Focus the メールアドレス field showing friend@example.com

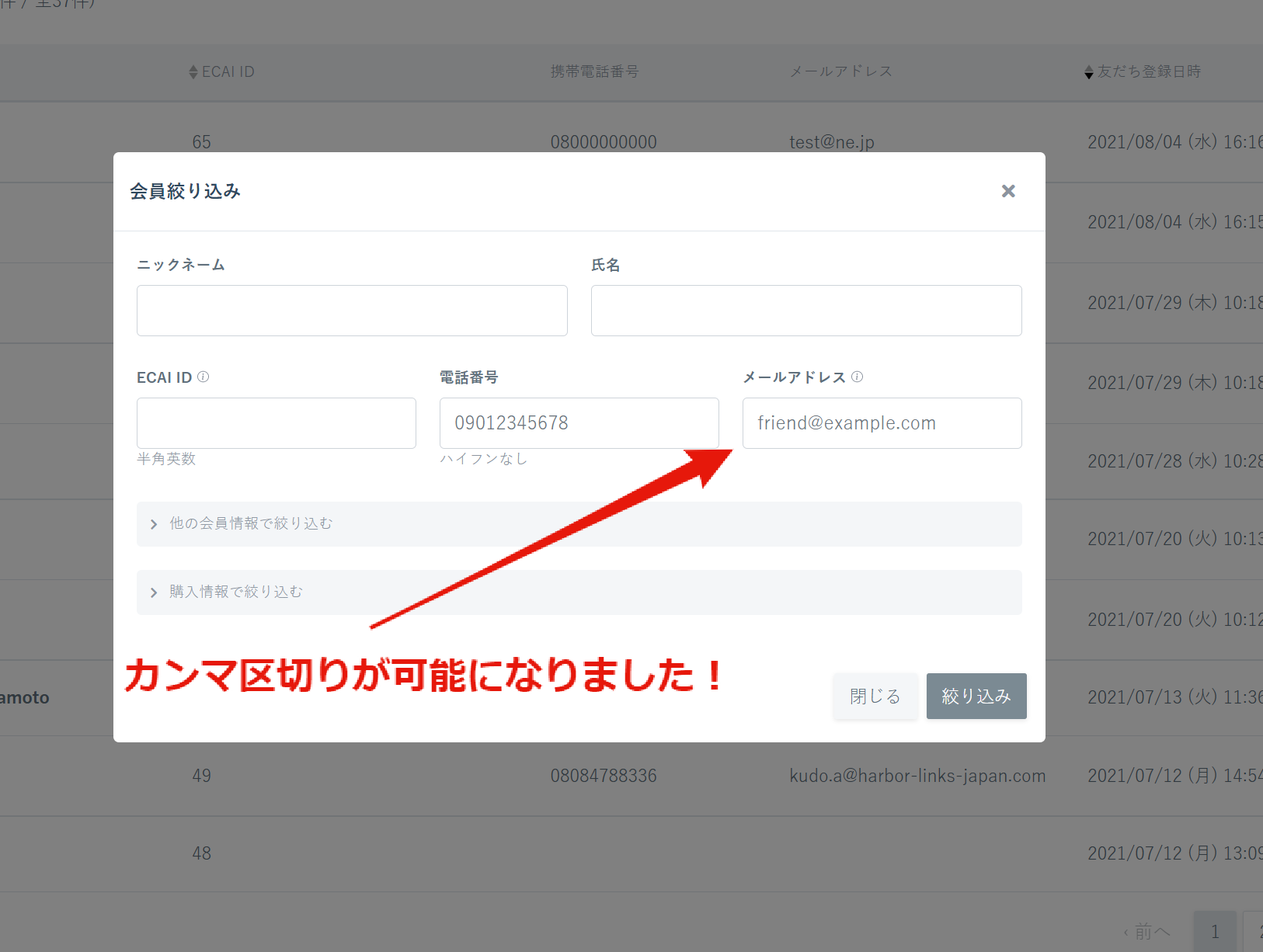point(882,422)
